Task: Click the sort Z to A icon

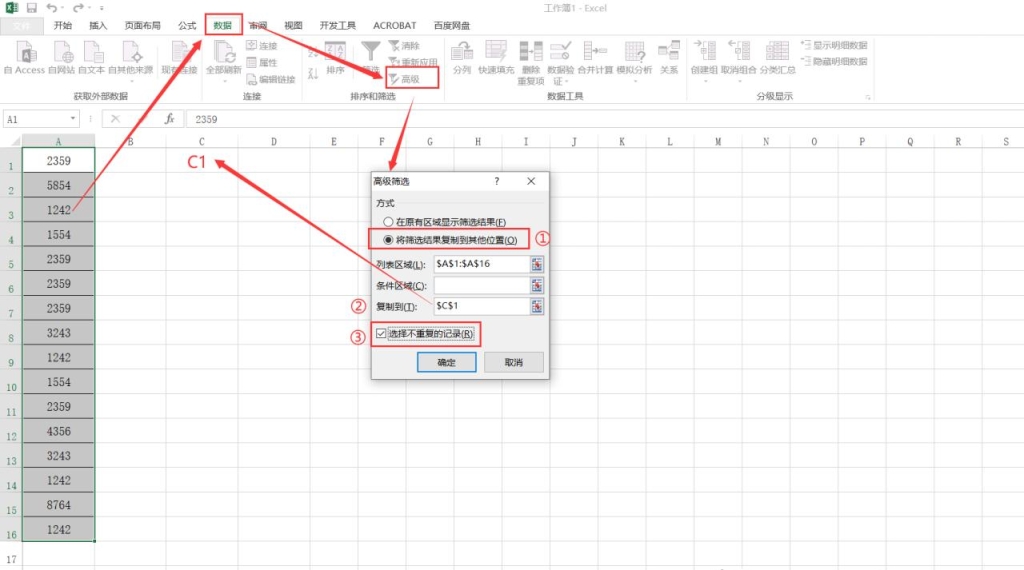Action: tap(313, 73)
